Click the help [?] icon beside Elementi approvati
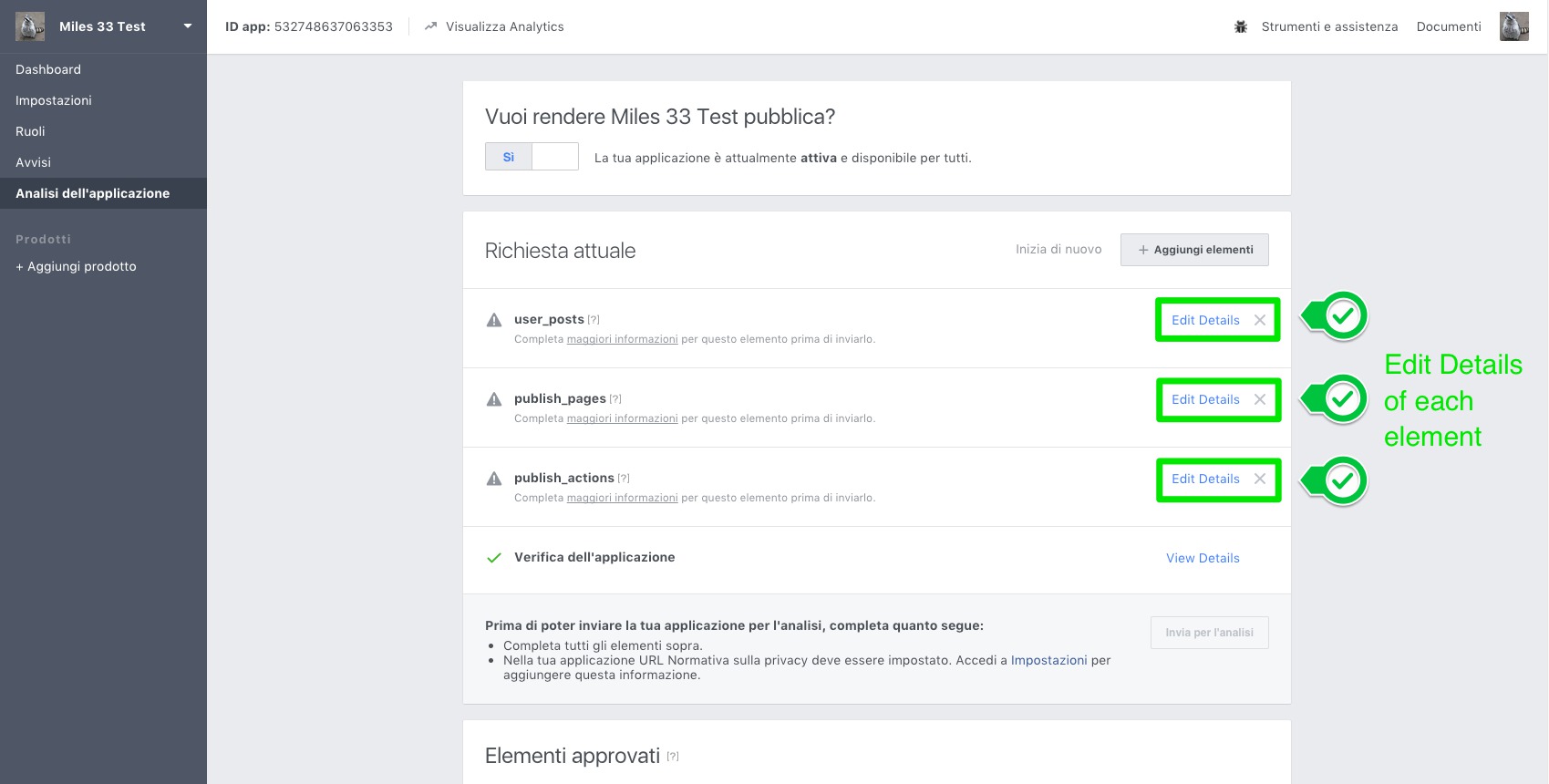The height and width of the screenshot is (784, 1549). pos(673,756)
